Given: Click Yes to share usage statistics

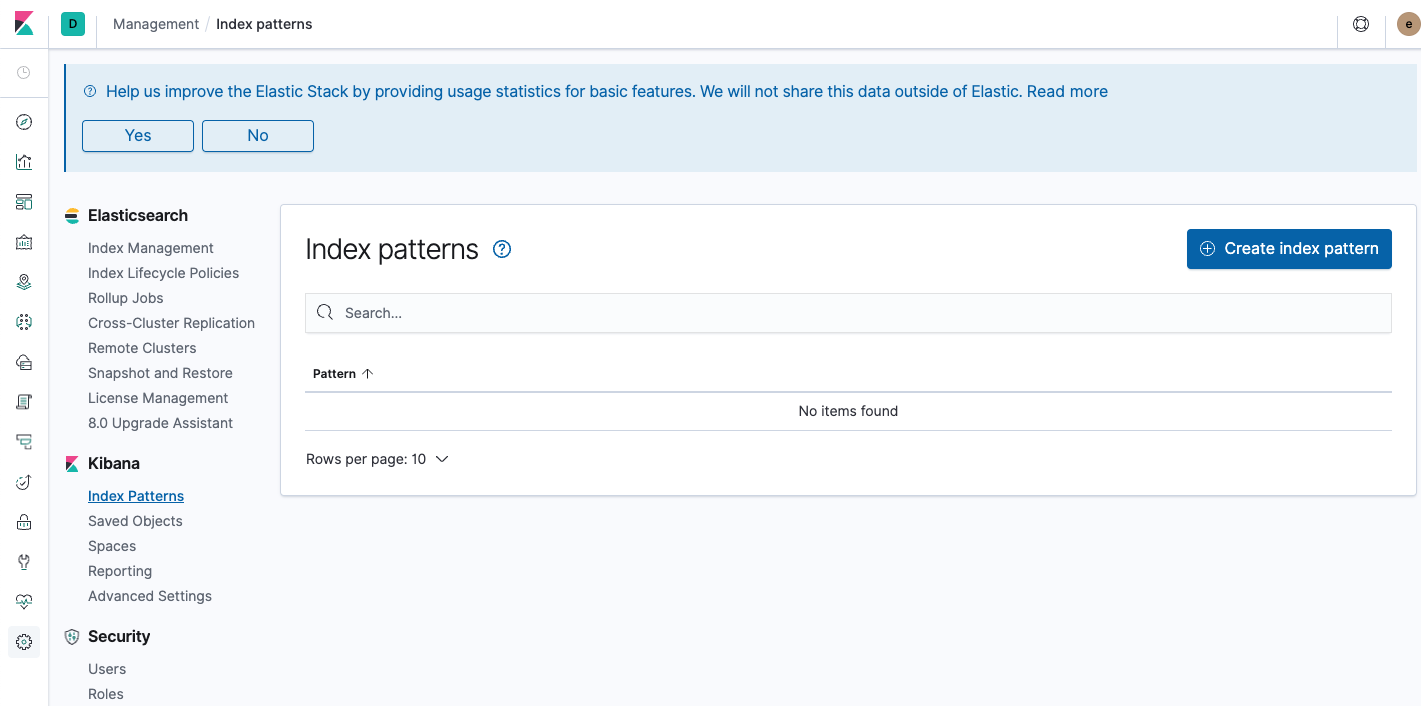Looking at the screenshot, I should tap(138, 135).
